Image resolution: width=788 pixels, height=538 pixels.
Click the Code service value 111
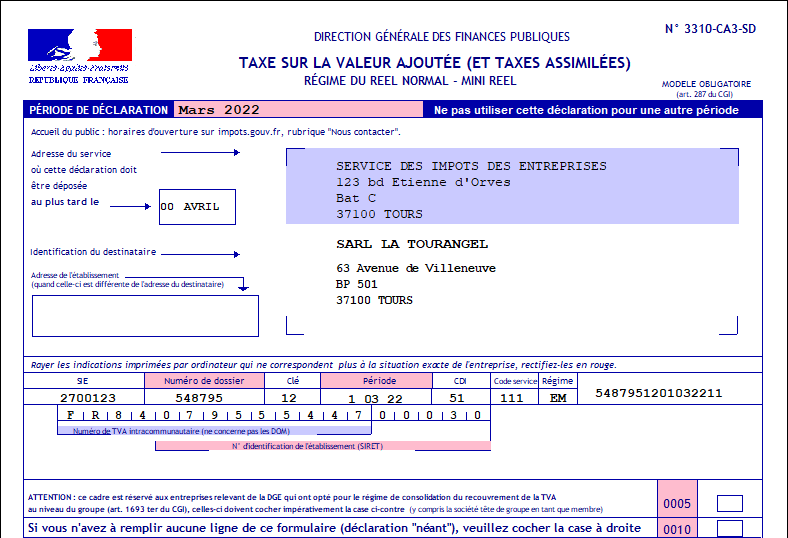point(513,397)
